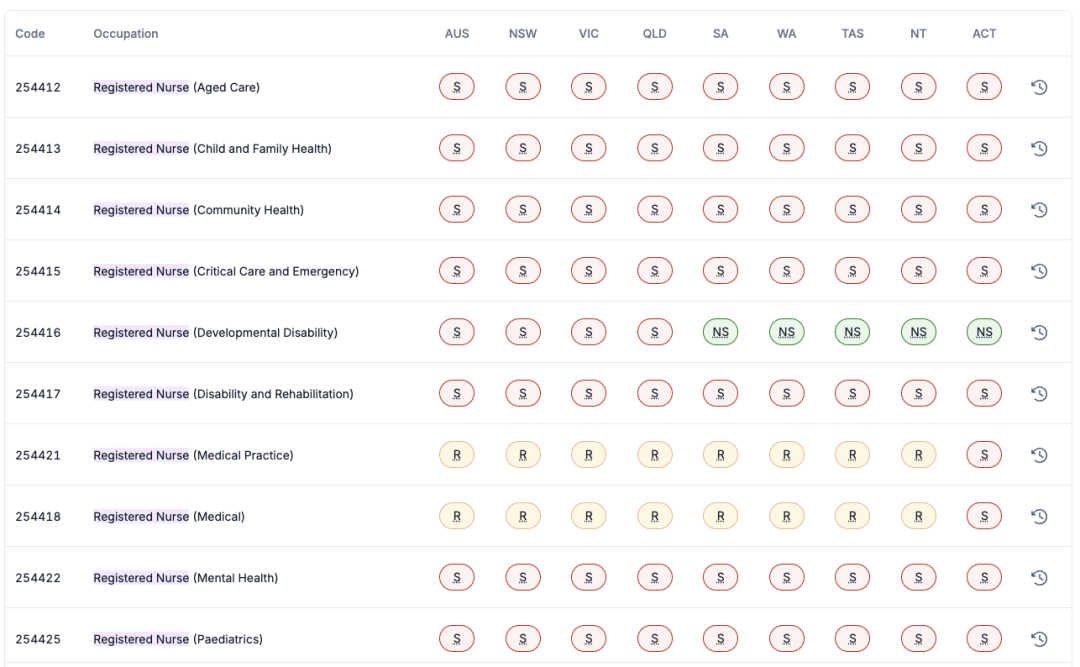The image size is (1080, 667).
Task: Open history for Critical Care and Emergency
Action: pyautogui.click(x=1039, y=271)
